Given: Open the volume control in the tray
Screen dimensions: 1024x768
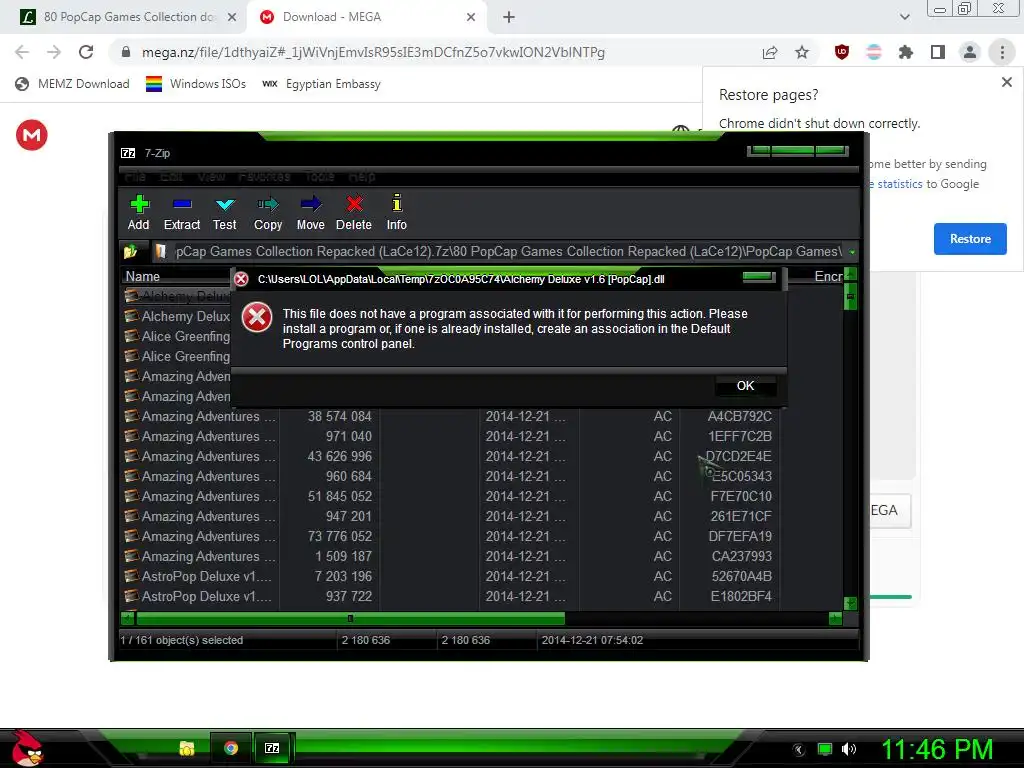Looking at the screenshot, I should click(x=849, y=749).
